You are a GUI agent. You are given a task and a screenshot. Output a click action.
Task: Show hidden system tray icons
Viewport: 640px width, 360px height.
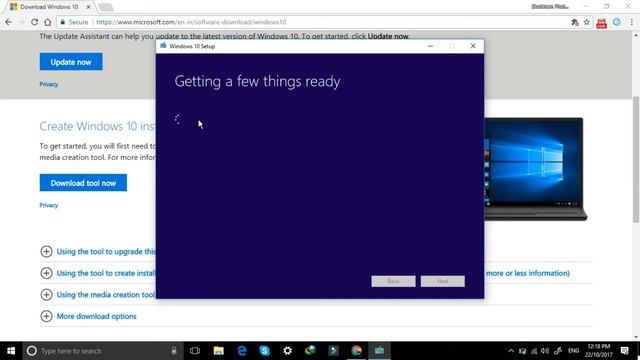(511, 351)
